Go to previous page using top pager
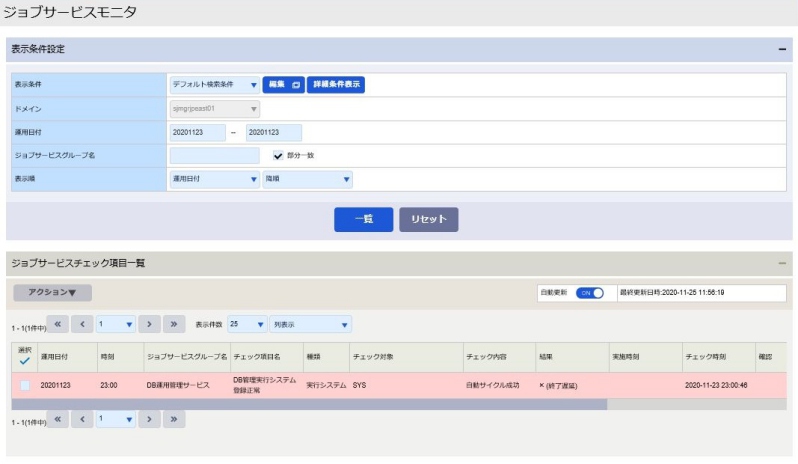 click(x=82, y=324)
